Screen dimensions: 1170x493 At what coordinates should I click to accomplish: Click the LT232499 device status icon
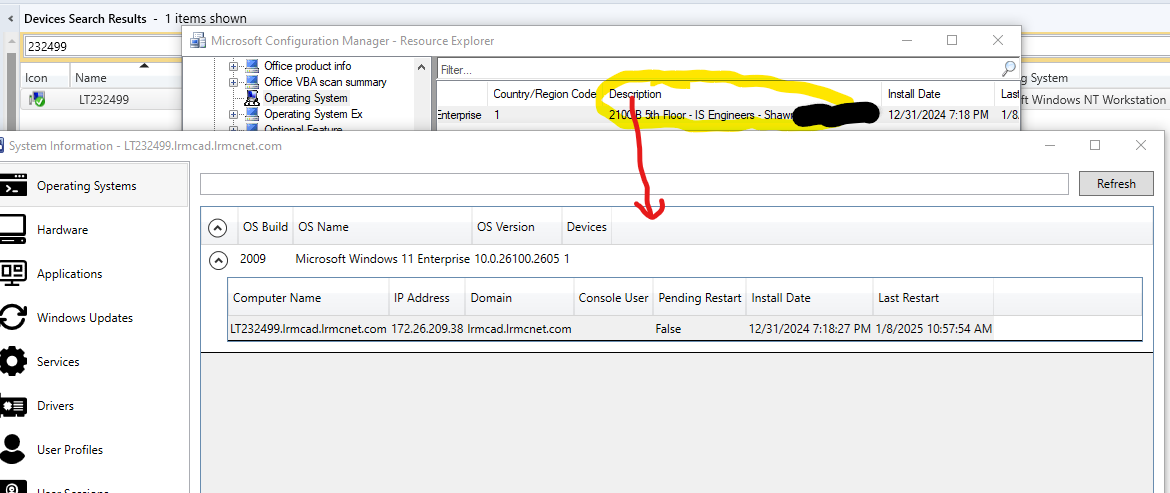[x=37, y=99]
